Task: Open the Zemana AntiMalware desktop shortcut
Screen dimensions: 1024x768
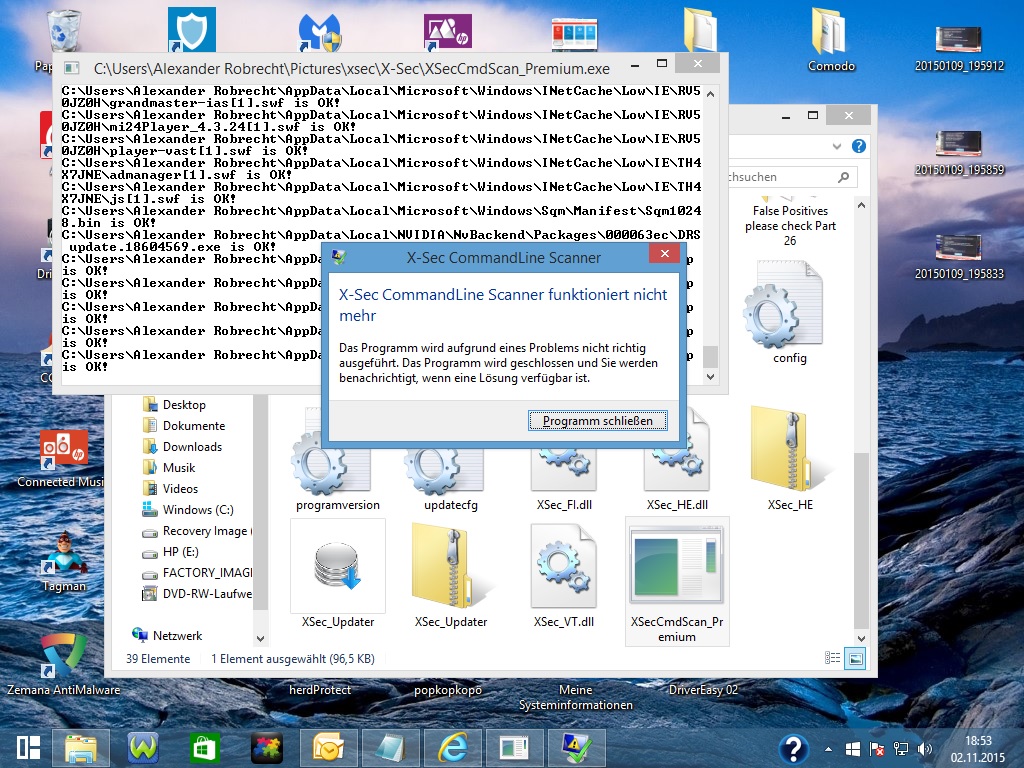Action: point(63,665)
